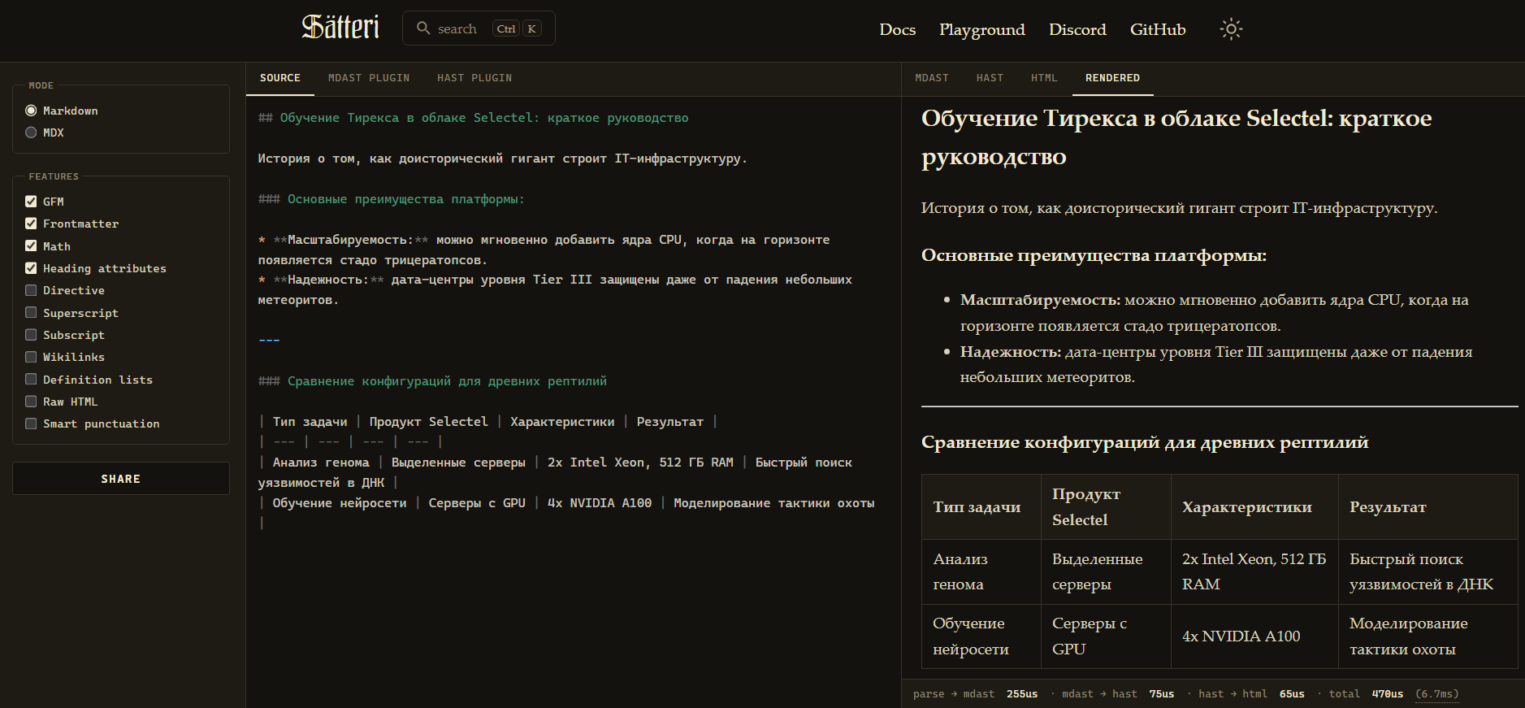Toggle the light theme sun icon

1231,29
